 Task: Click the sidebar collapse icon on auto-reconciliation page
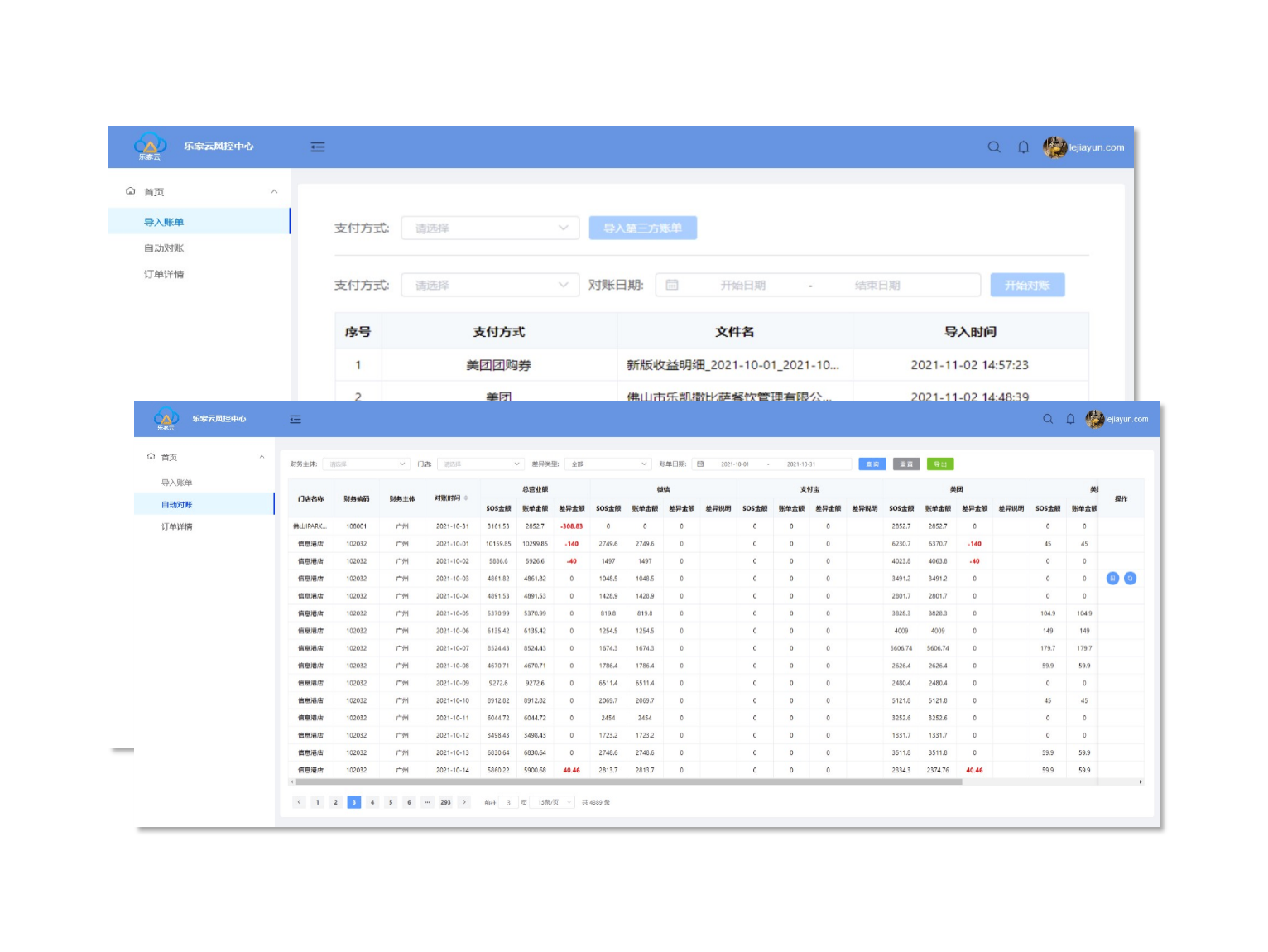coord(295,420)
